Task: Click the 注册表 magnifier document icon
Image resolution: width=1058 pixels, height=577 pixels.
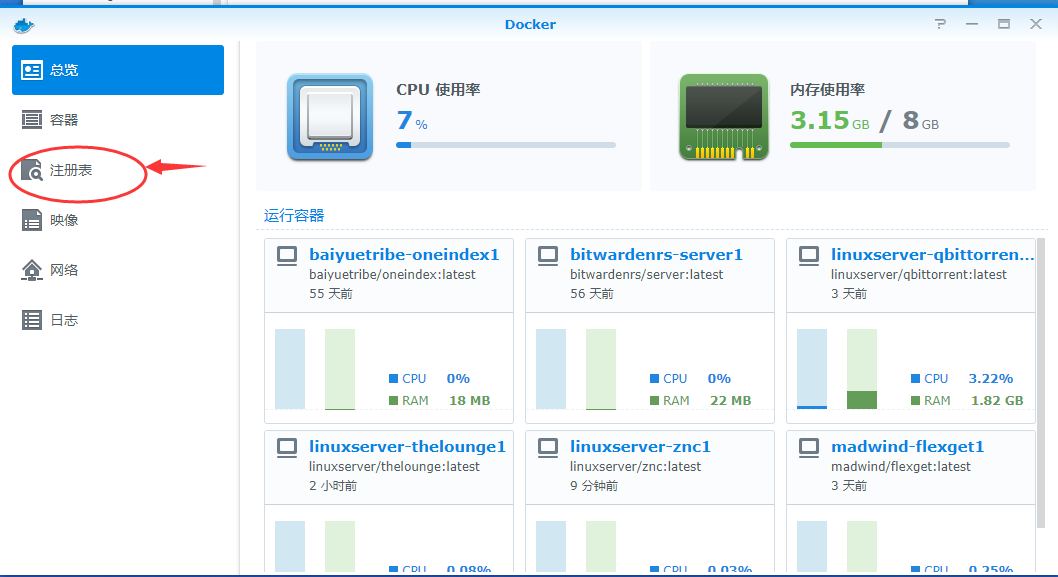Action: [32, 170]
